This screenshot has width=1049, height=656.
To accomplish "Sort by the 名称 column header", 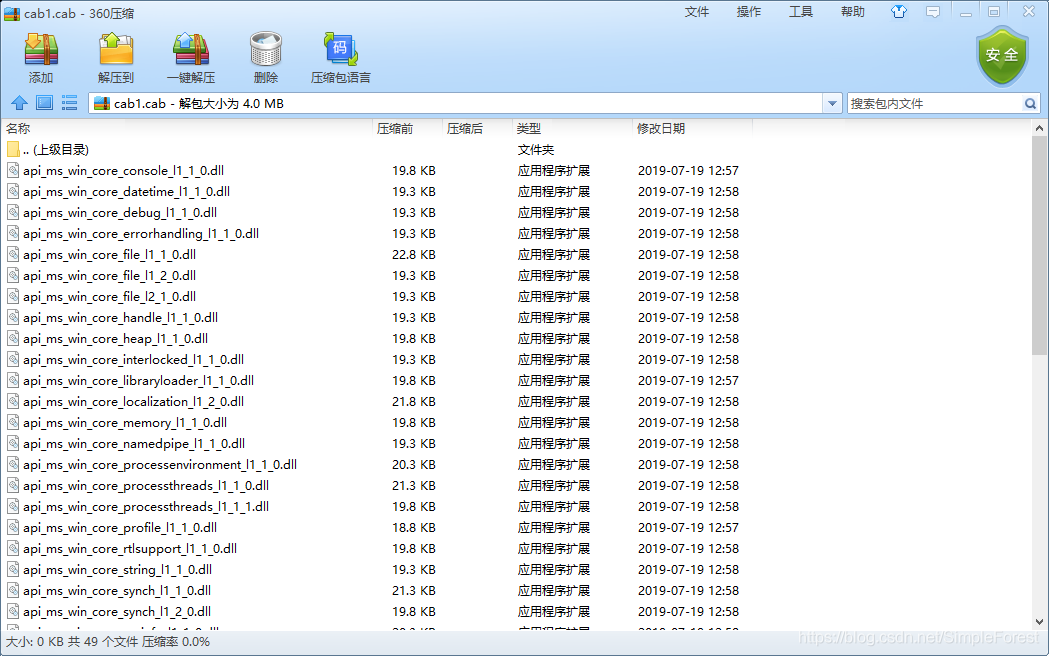I will pyautogui.click(x=187, y=128).
